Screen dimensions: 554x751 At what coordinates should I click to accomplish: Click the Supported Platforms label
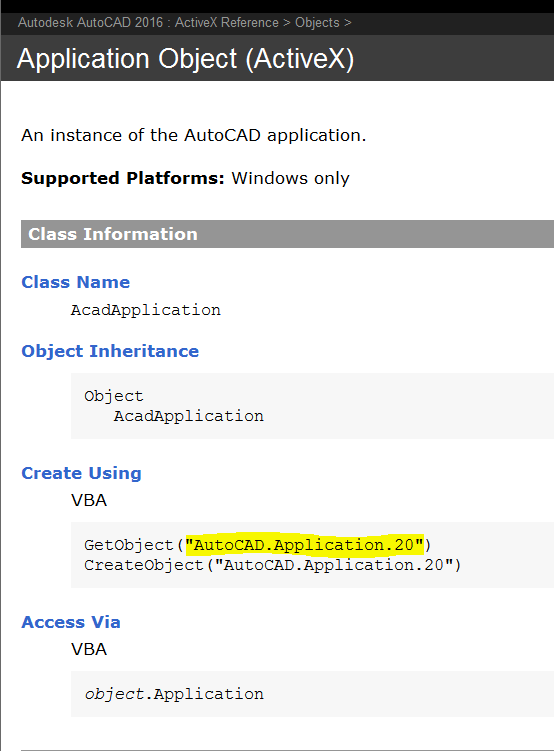123,178
